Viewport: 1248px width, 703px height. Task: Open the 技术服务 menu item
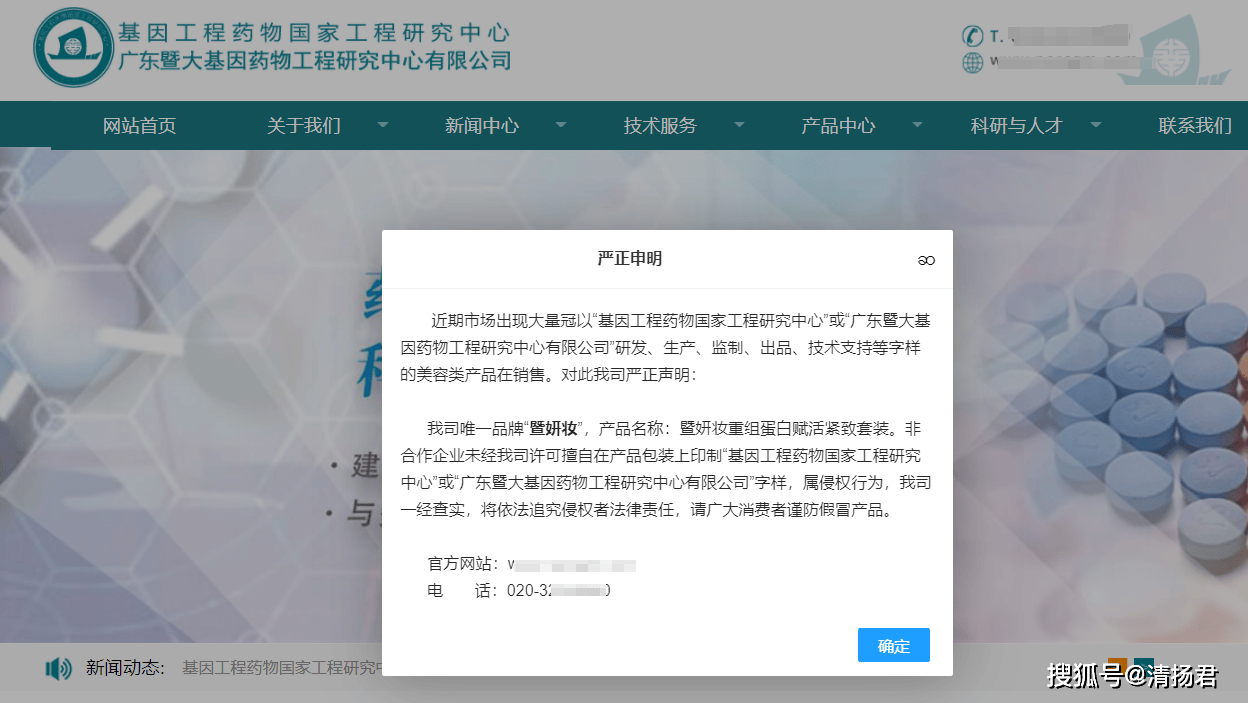(660, 126)
